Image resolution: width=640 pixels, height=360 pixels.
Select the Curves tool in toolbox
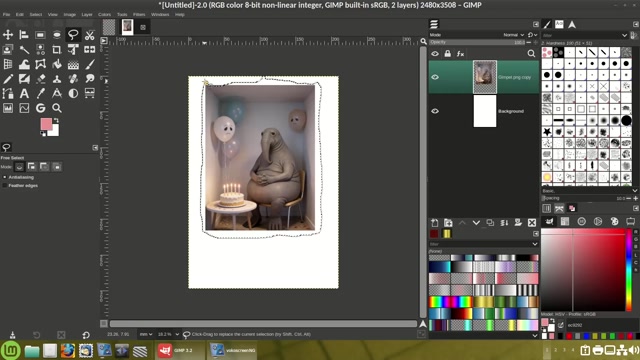24,108
